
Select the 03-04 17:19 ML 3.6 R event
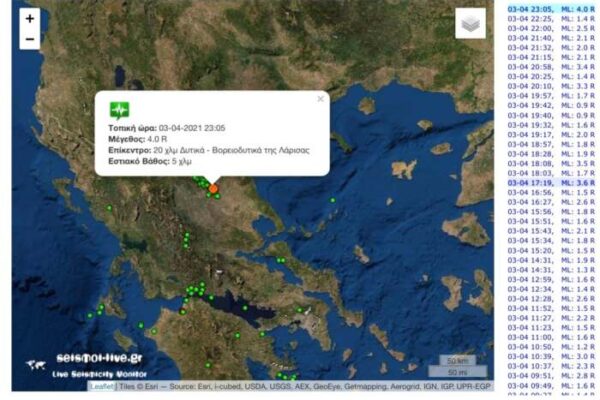click(551, 183)
